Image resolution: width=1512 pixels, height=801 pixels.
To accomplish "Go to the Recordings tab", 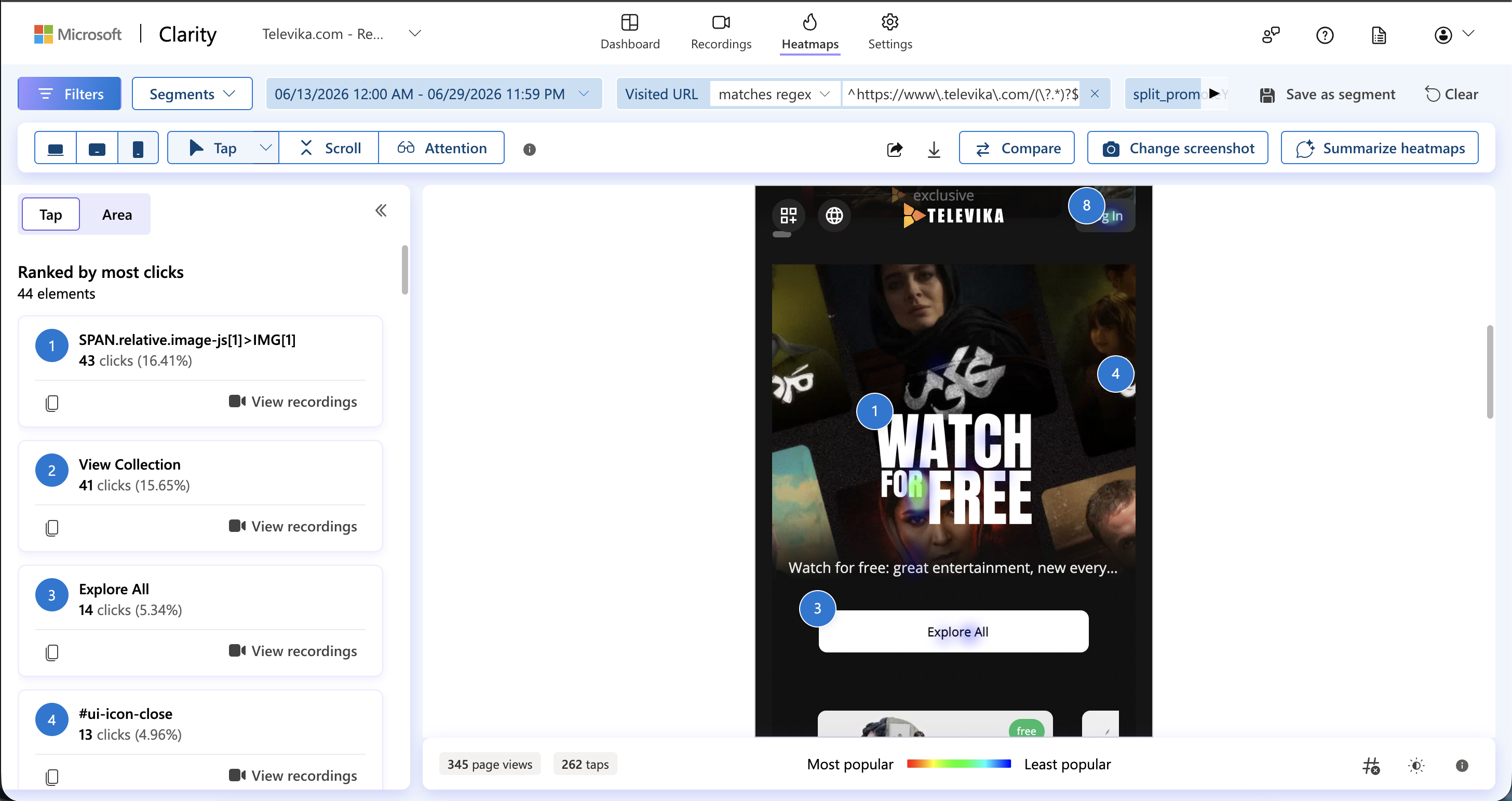I will click(x=721, y=32).
